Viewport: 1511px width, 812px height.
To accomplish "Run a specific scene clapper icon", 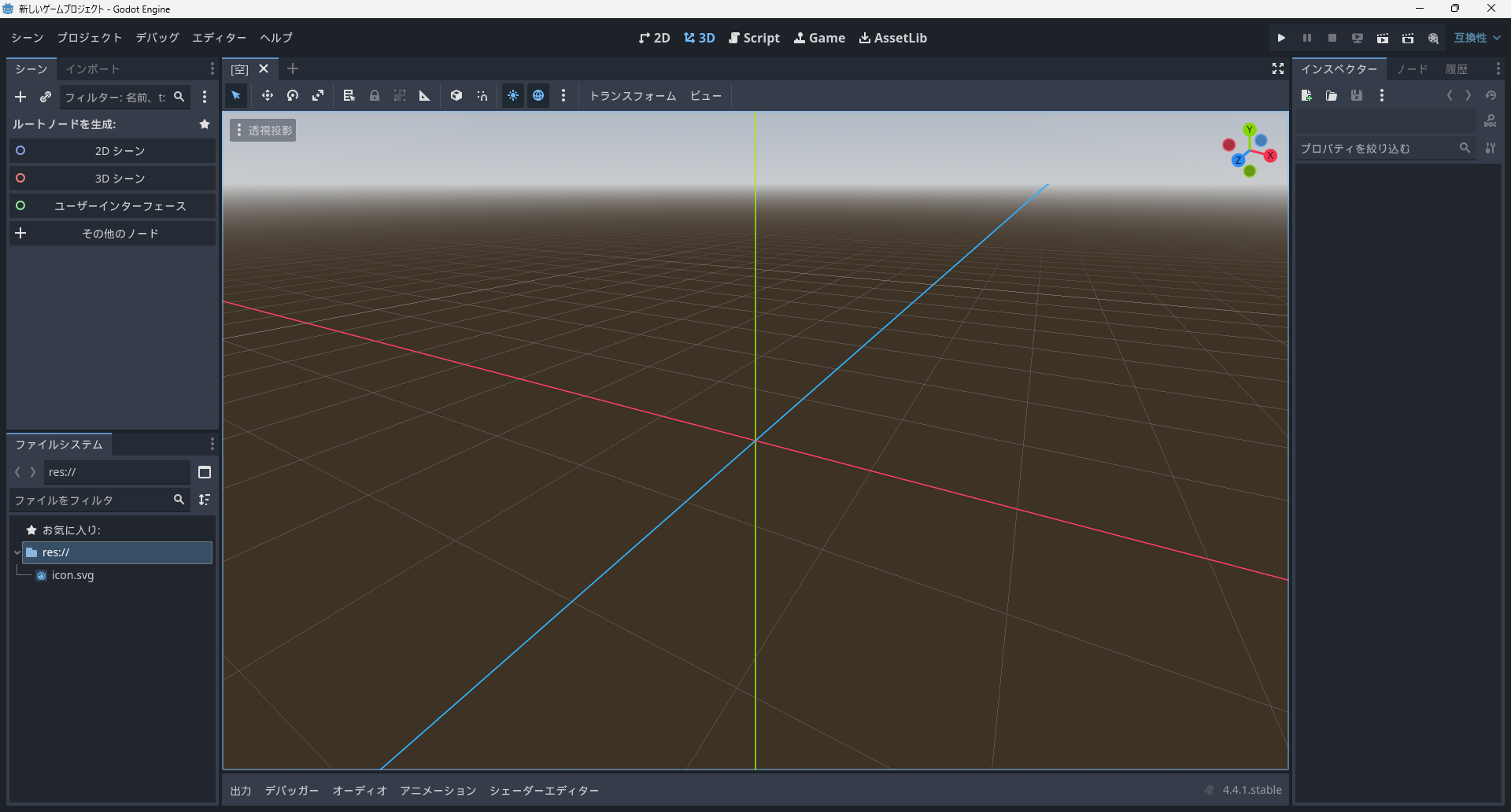I will click(x=1408, y=38).
